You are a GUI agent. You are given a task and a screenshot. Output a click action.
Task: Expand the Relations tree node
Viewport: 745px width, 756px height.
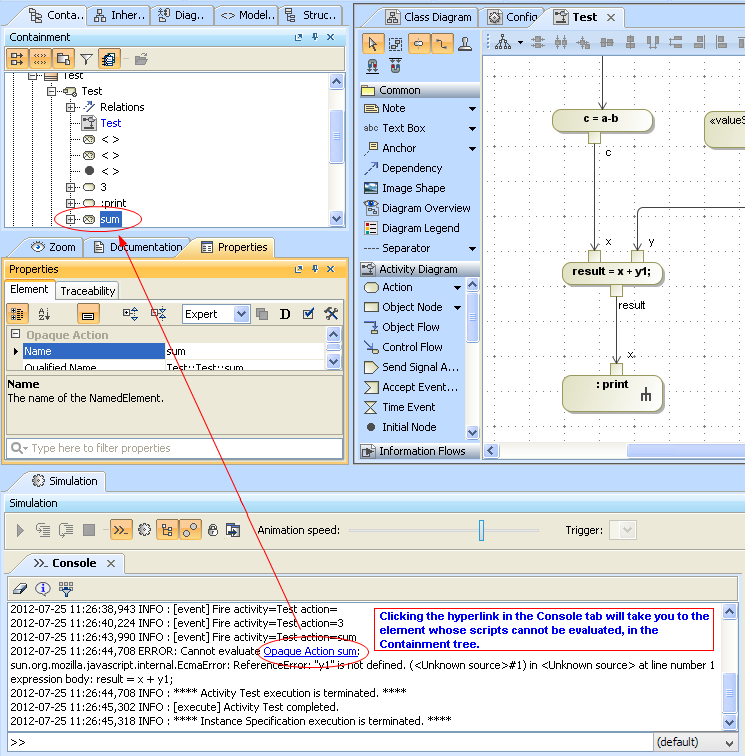click(x=71, y=107)
